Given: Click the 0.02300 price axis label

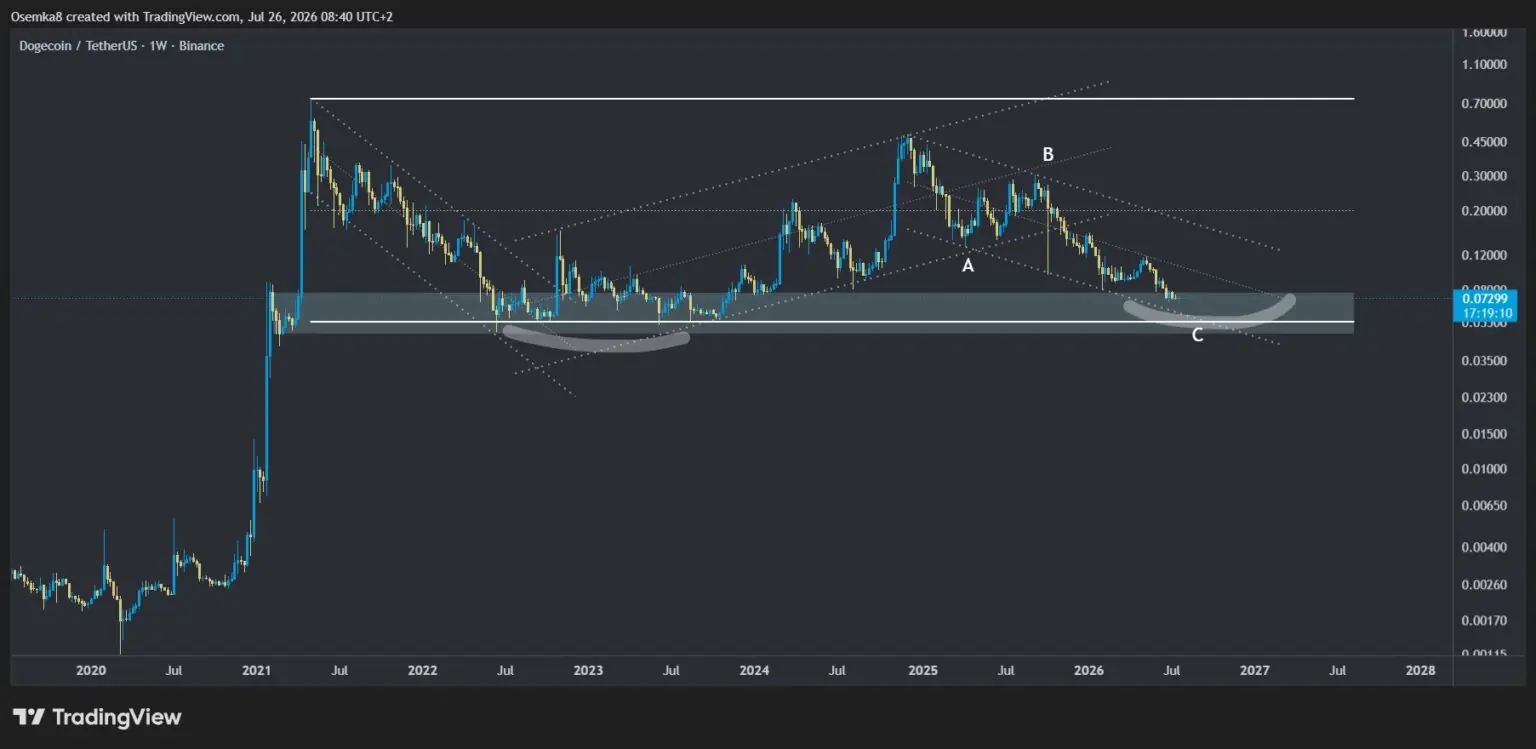Looking at the screenshot, I should 1483,397.
